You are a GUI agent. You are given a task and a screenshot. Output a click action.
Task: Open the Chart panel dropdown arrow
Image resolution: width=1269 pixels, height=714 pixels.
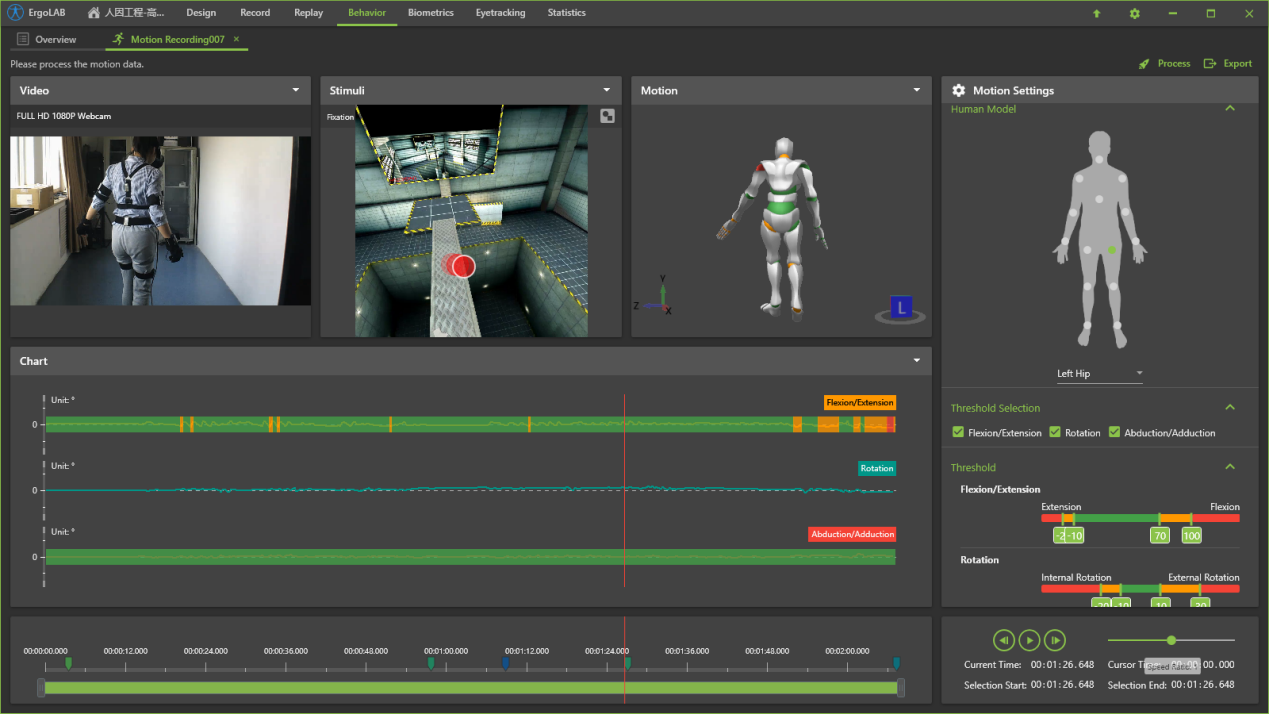click(917, 361)
